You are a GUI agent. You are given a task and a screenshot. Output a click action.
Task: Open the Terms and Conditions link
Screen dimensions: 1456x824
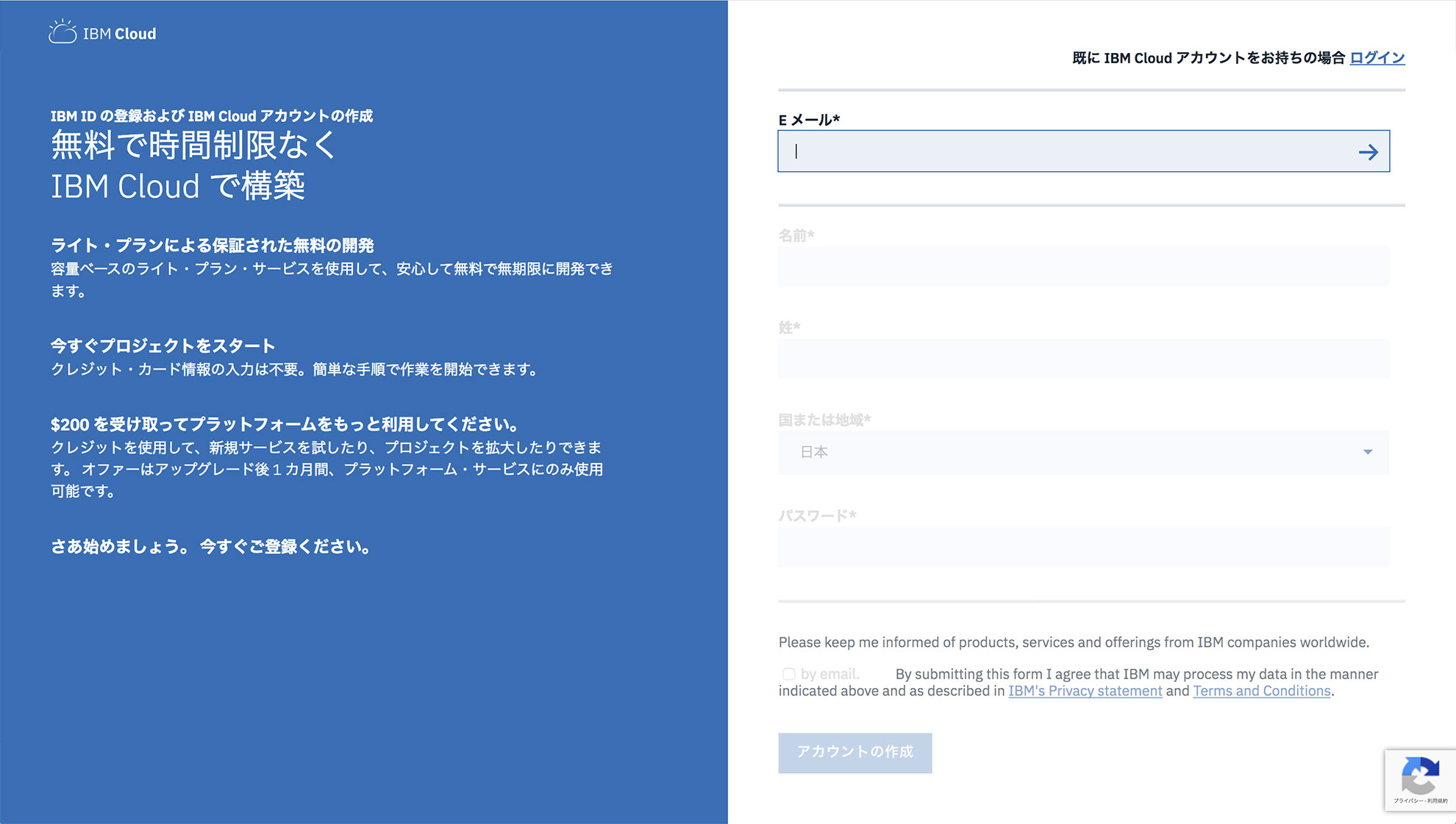[1261, 691]
